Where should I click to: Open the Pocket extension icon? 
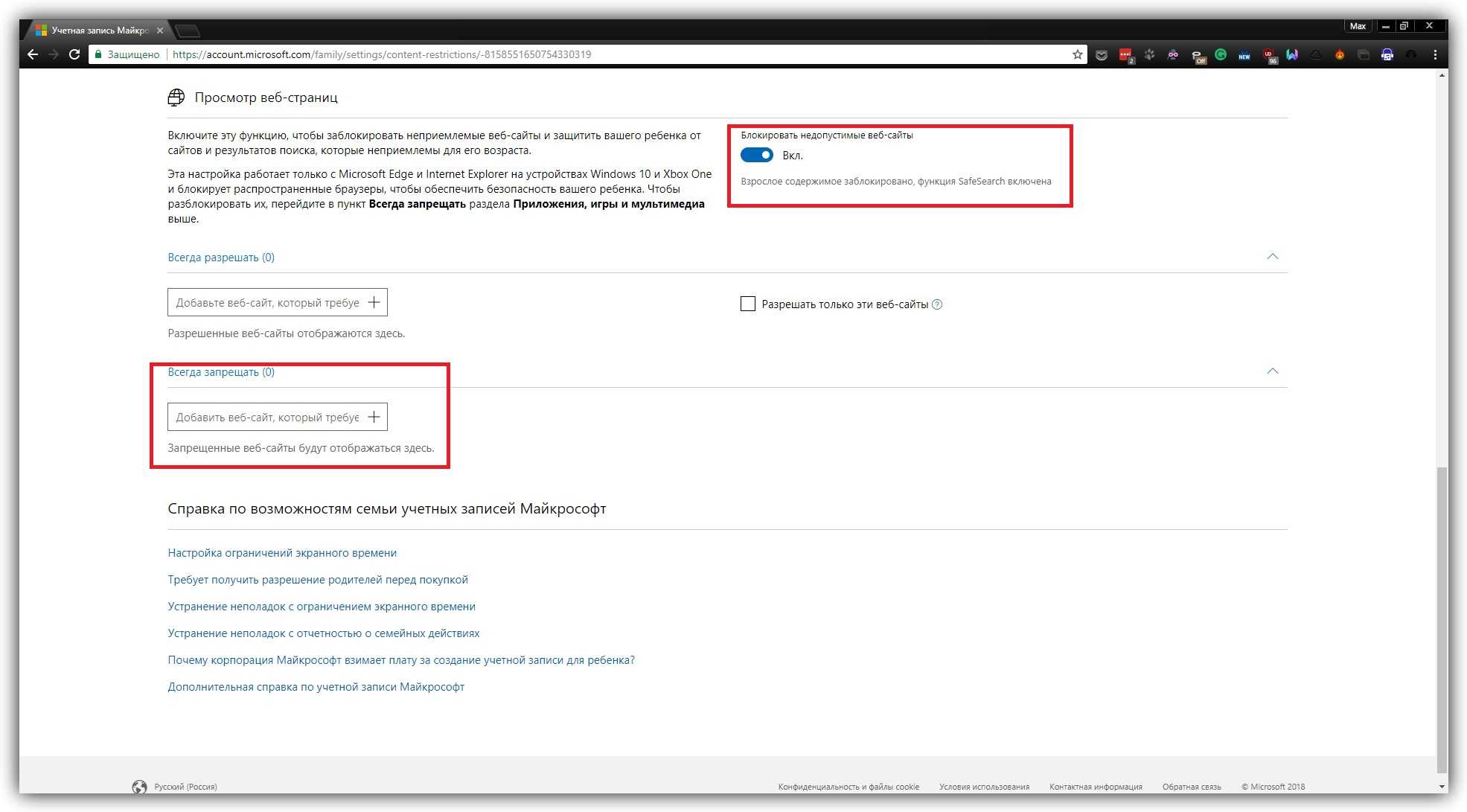(x=1102, y=54)
